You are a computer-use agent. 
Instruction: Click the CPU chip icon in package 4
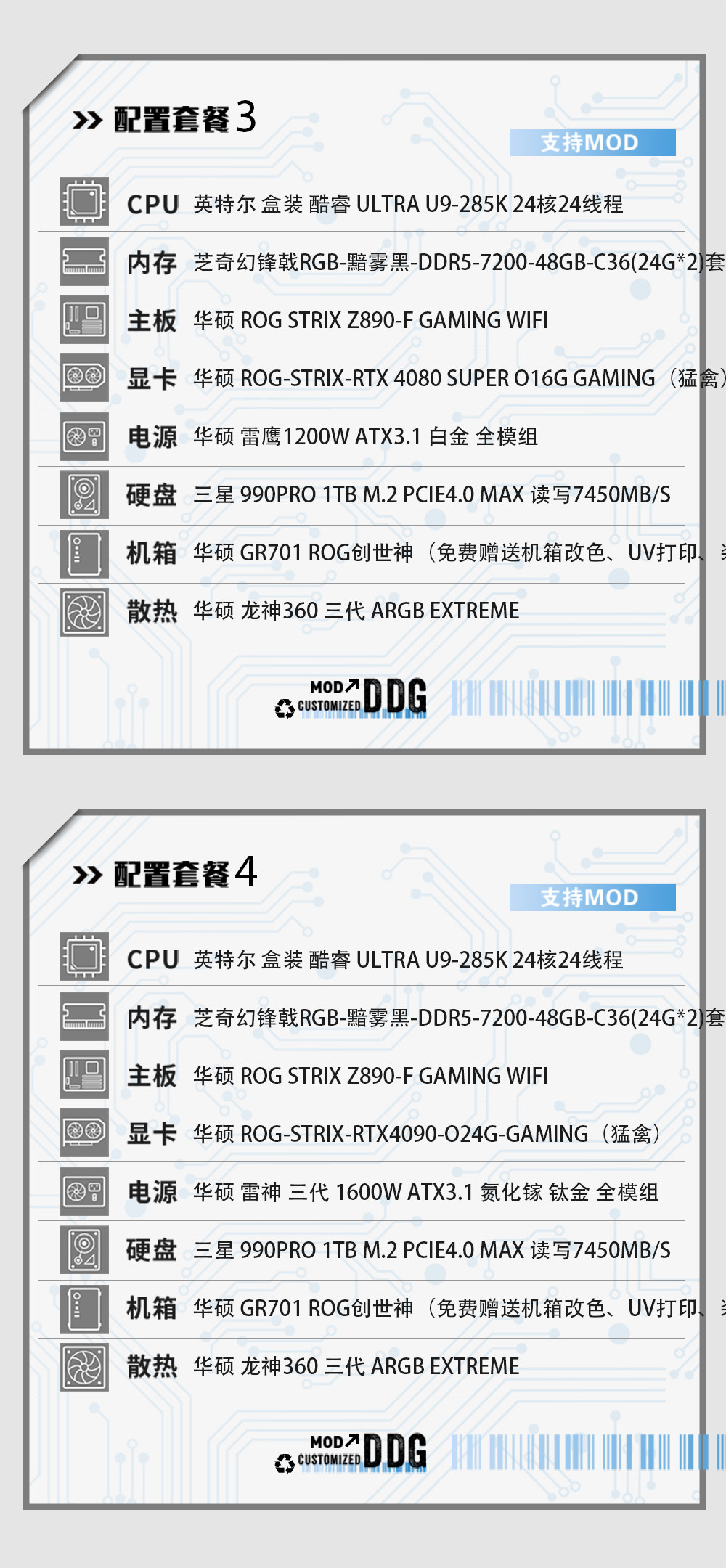tap(84, 957)
